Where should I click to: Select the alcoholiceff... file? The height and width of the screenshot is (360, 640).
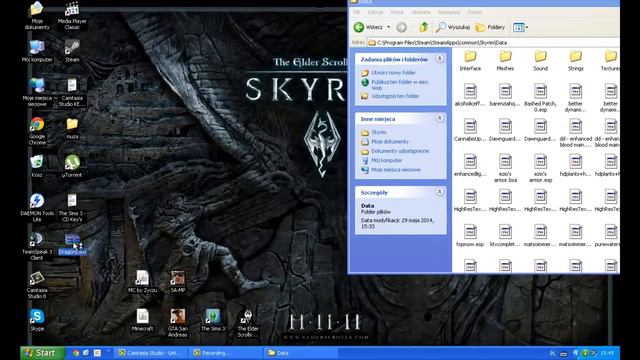click(x=470, y=95)
